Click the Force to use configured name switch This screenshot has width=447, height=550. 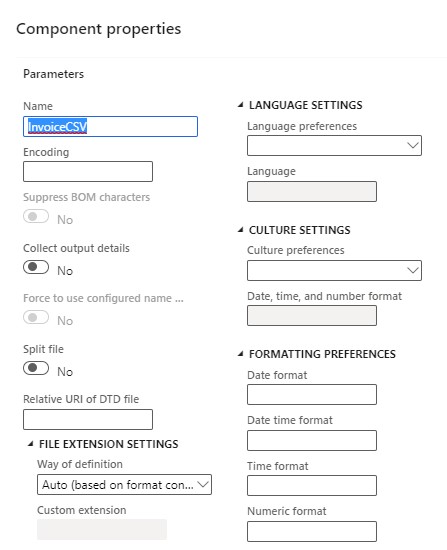click(36, 317)
